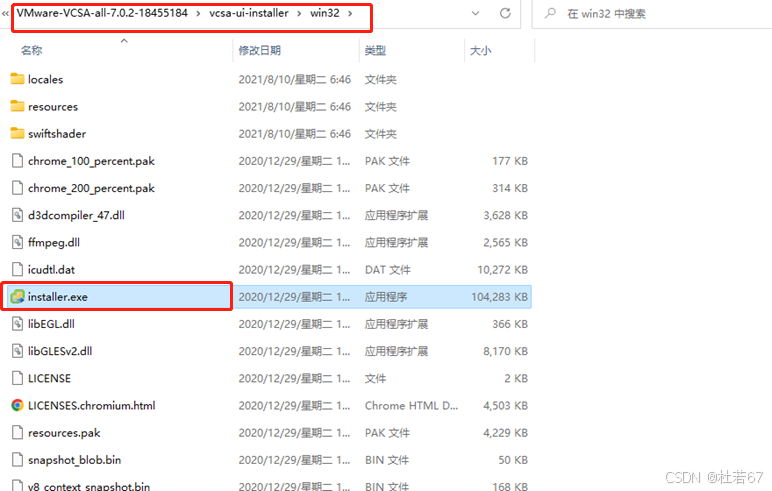
Task: Go to vcsa-ui-installer breadcrumb folder
Action: click(249, 13)
